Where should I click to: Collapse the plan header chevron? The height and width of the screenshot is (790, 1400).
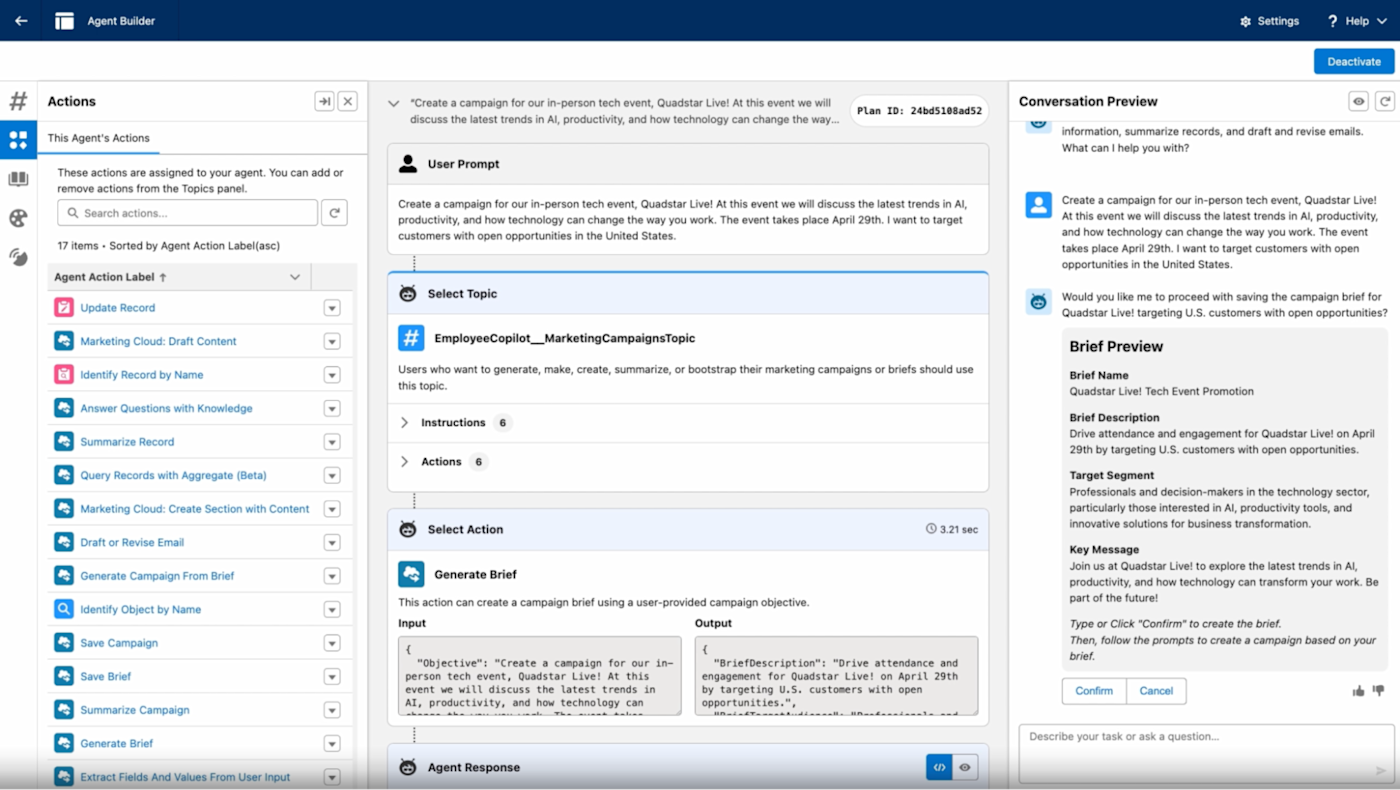click(x=394, y=103)
